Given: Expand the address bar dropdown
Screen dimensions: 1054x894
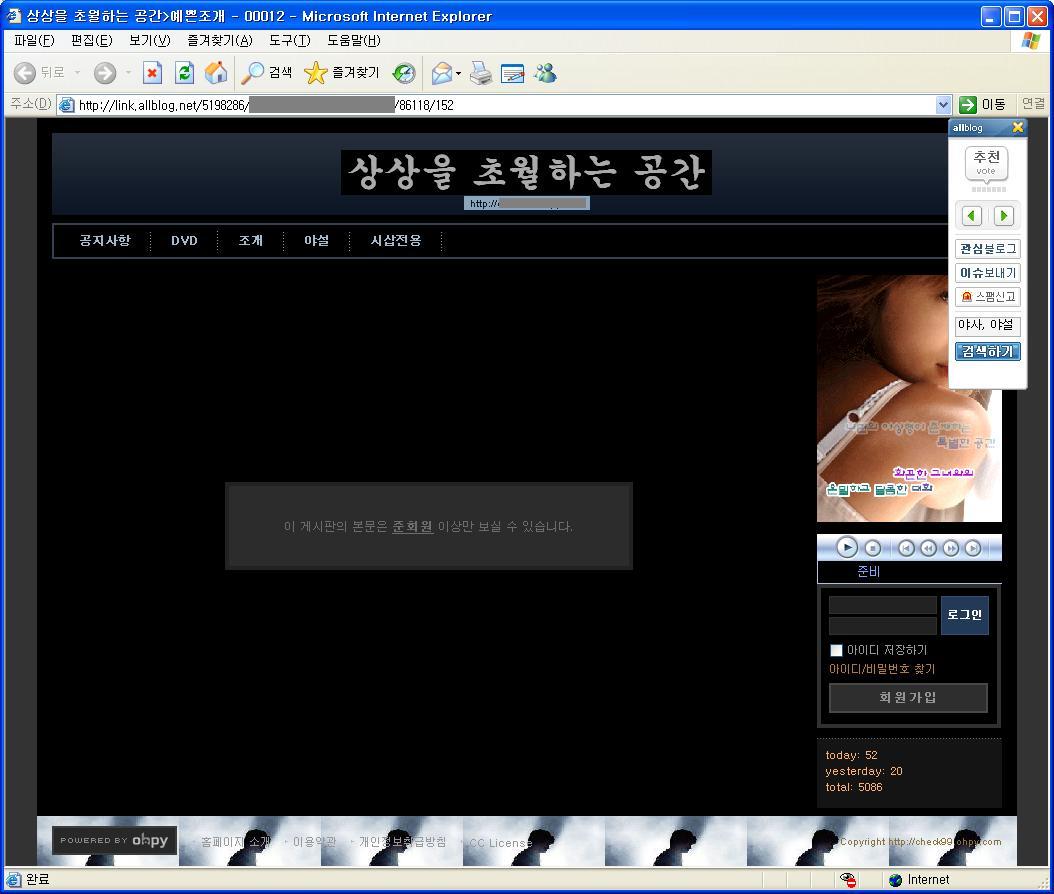Looking at the screenshot, I should (x=943, y=104).
